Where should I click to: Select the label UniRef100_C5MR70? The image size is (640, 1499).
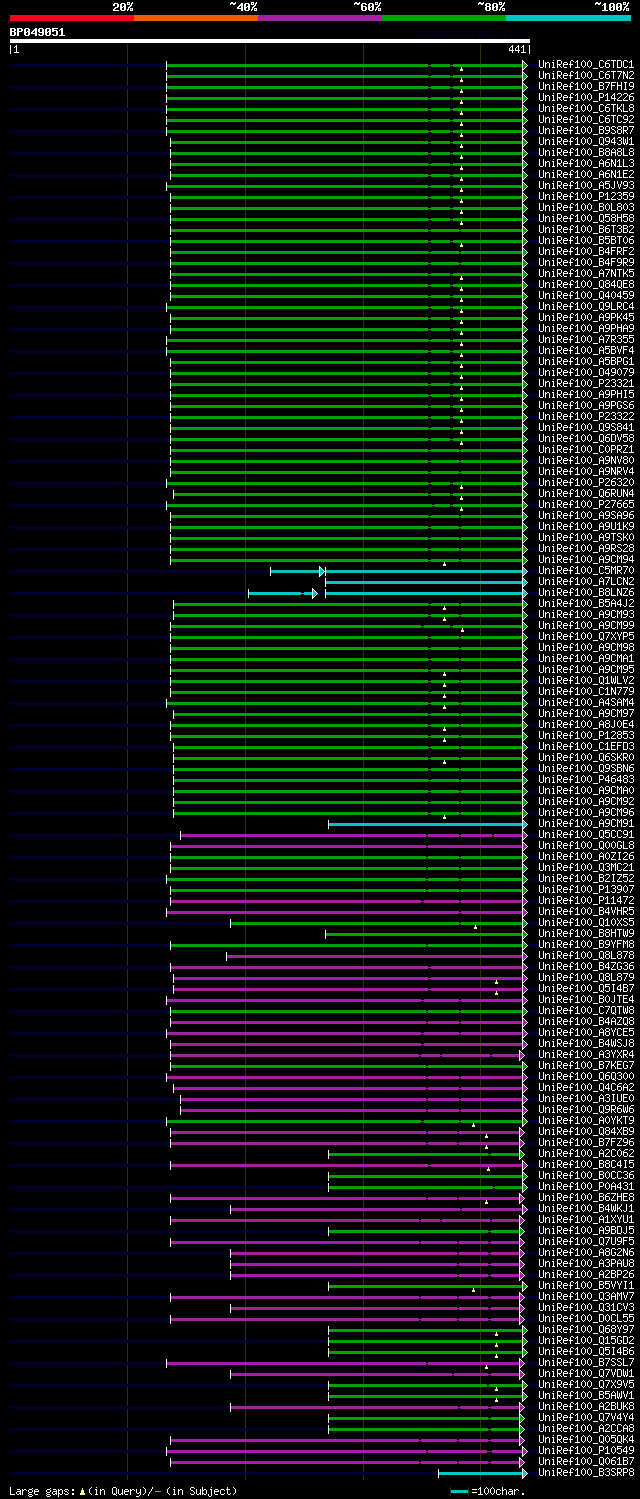click(586, 571)
